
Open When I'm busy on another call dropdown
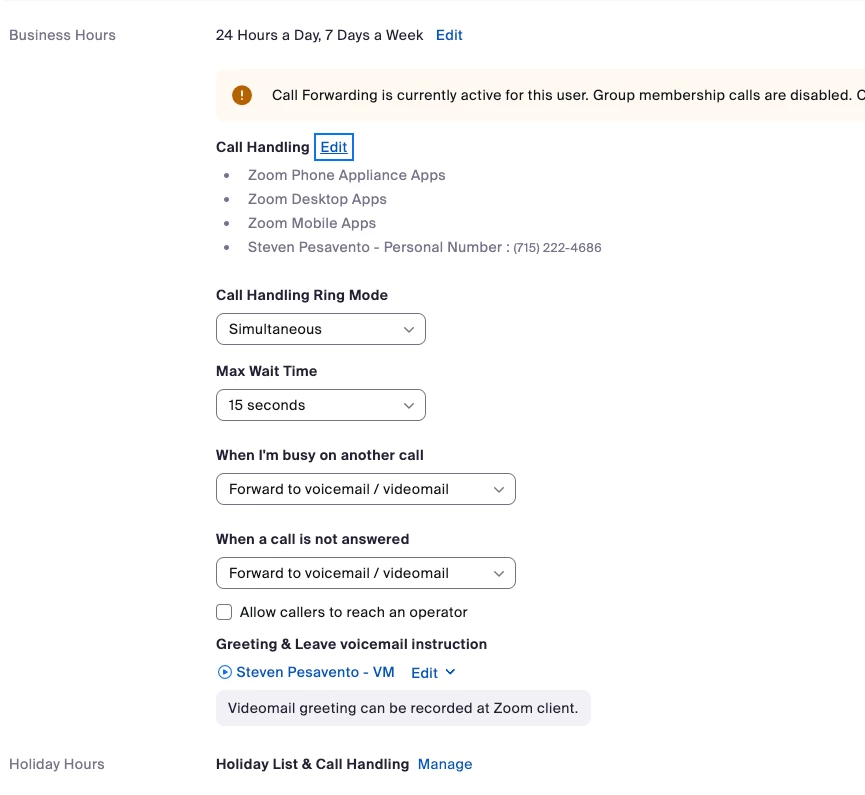365,489
